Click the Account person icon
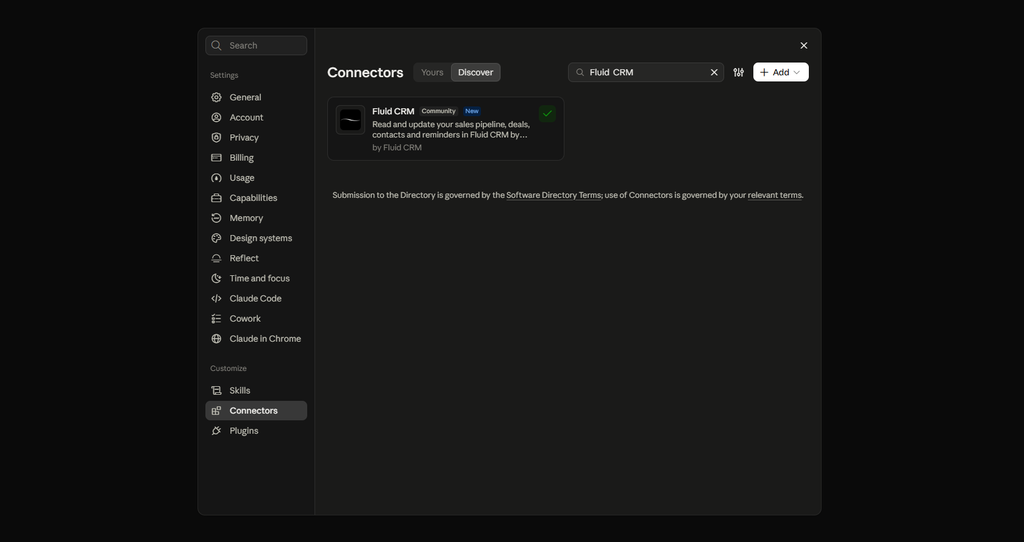Screen dimensions: 1024x542 coord(216,118)
